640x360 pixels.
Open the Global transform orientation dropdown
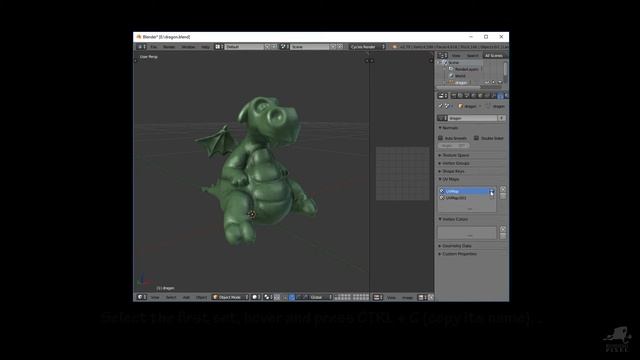320,297
